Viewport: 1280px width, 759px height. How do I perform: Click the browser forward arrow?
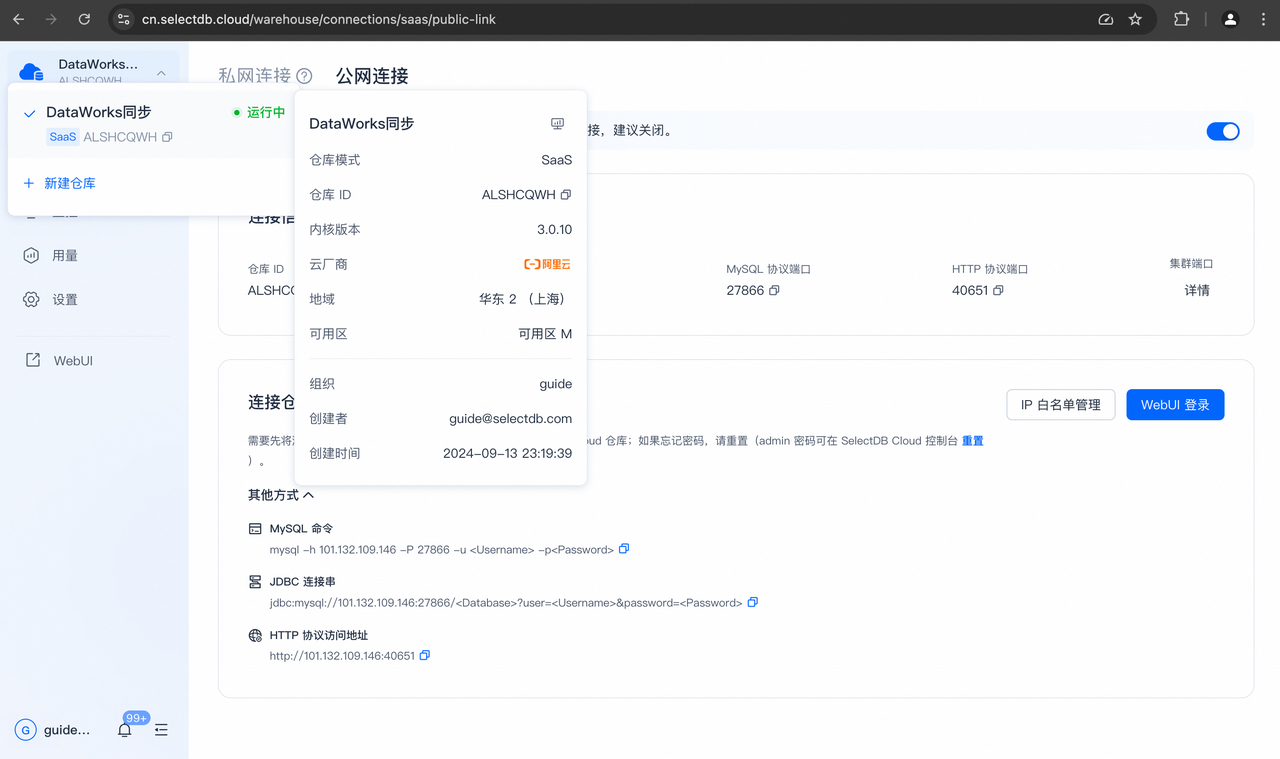pyautogui.click(x=51, y=19)
